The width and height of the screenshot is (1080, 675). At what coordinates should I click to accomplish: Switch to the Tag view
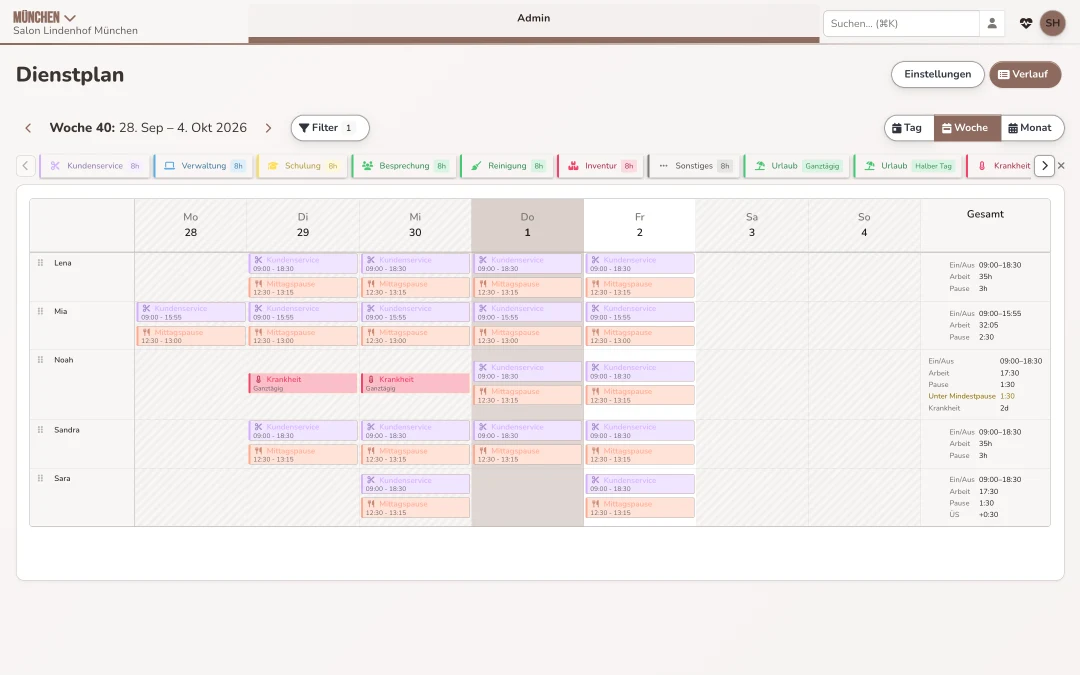(908, 128)
